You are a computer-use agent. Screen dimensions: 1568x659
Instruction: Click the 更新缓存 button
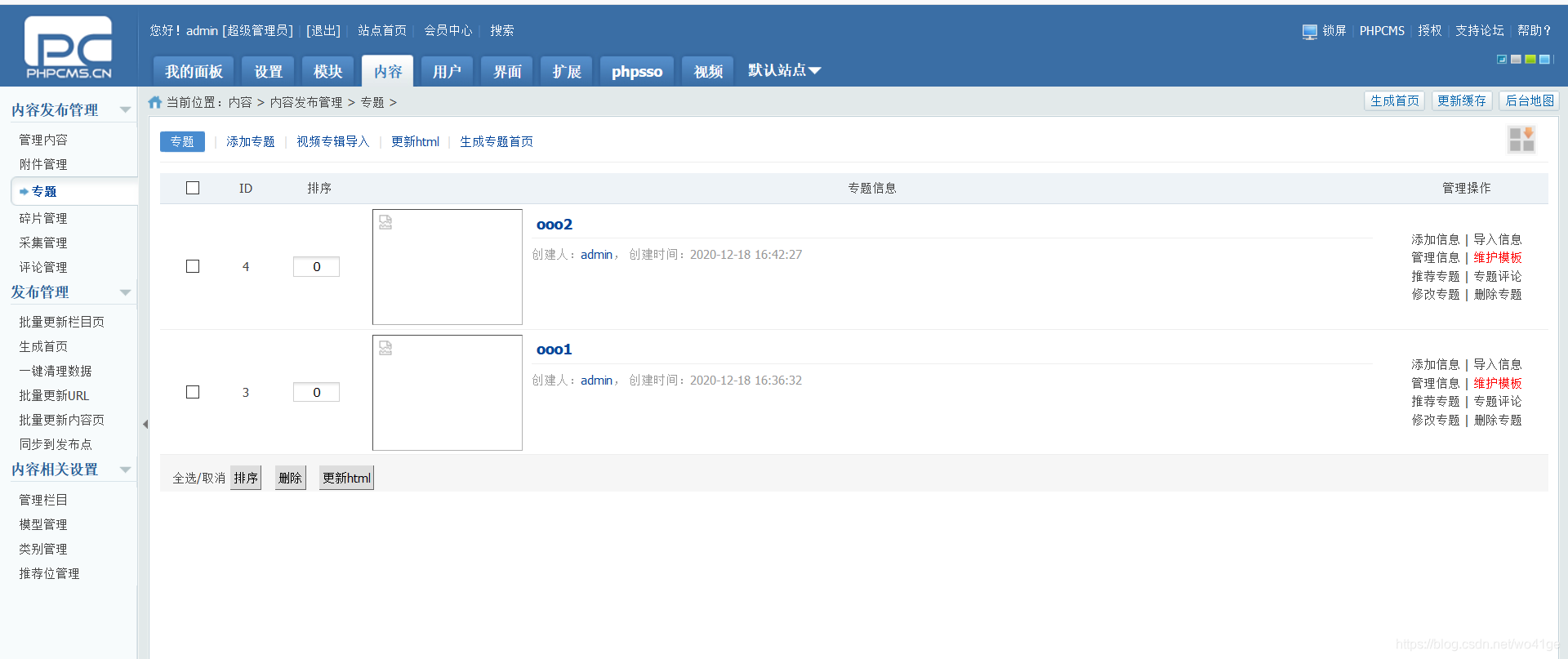click(1462, 100)
